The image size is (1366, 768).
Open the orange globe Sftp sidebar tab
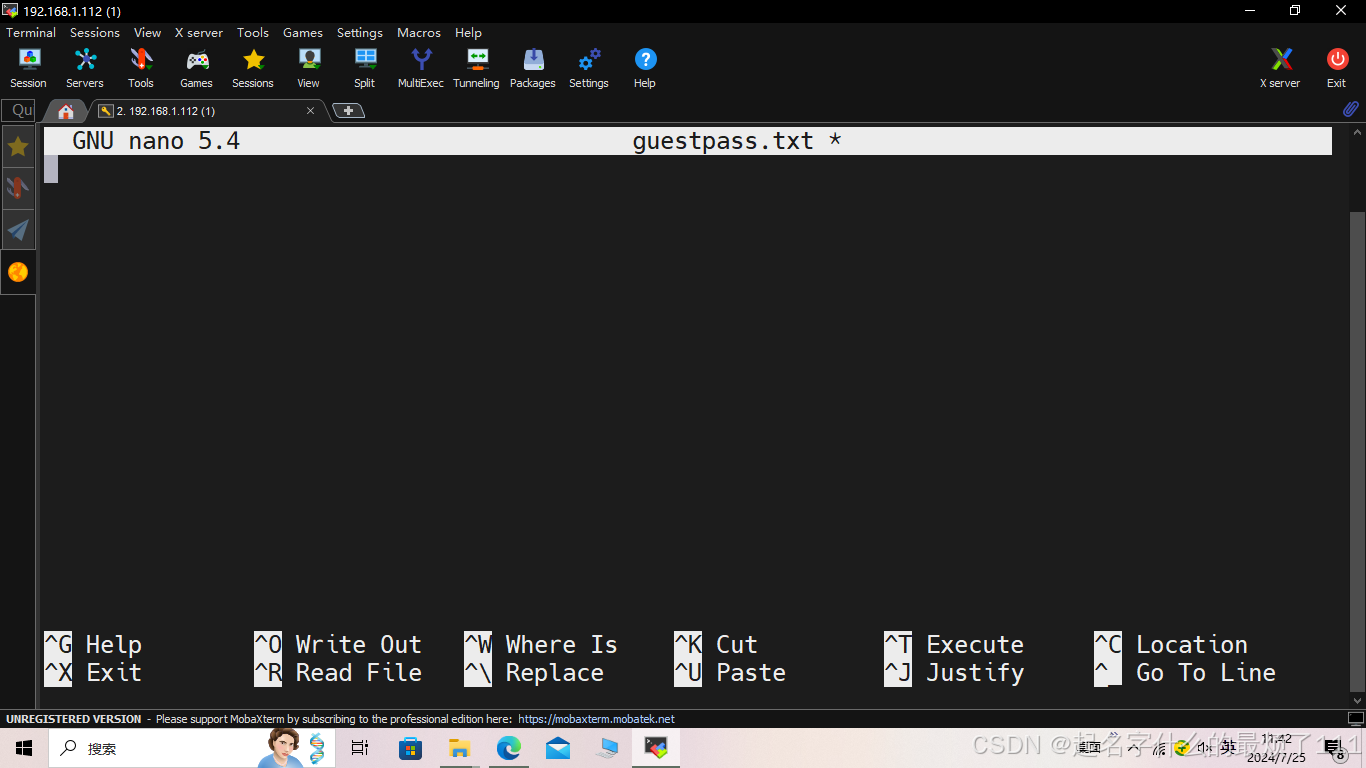tap(18, 272)
